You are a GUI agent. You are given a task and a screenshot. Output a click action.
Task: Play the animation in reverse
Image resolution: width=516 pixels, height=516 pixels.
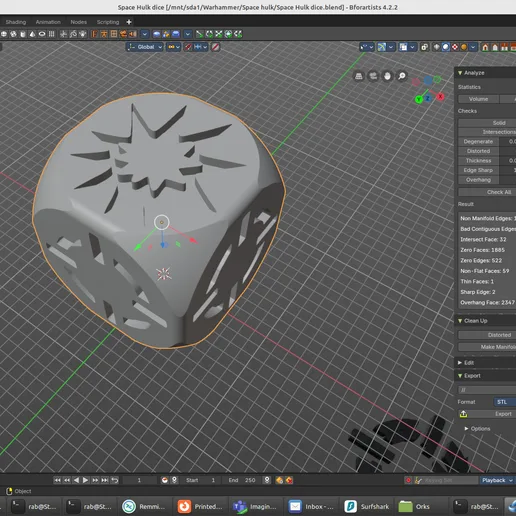point(76,480)
